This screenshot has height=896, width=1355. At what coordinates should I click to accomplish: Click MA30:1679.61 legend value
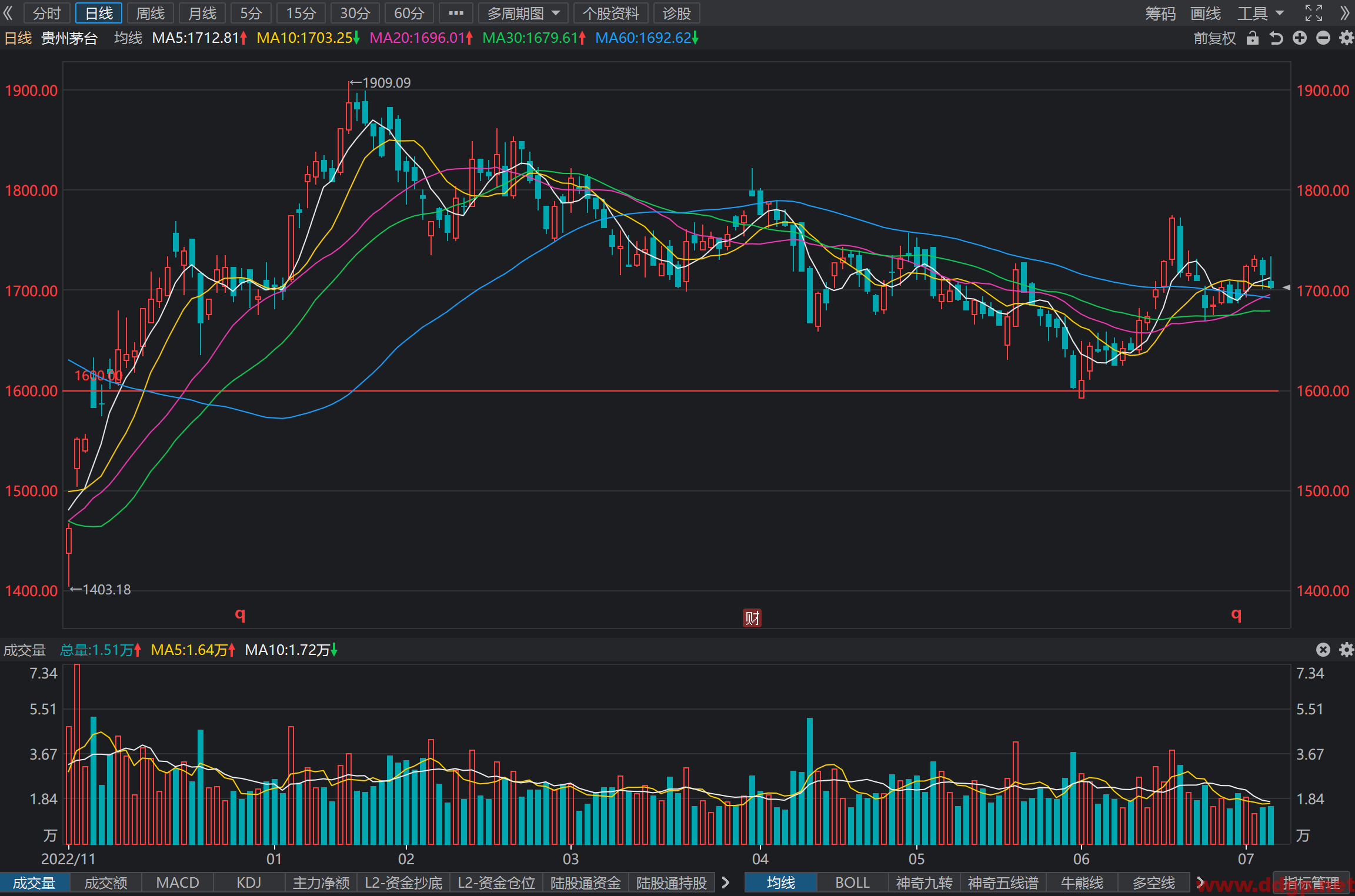click(x=534, y=38)
